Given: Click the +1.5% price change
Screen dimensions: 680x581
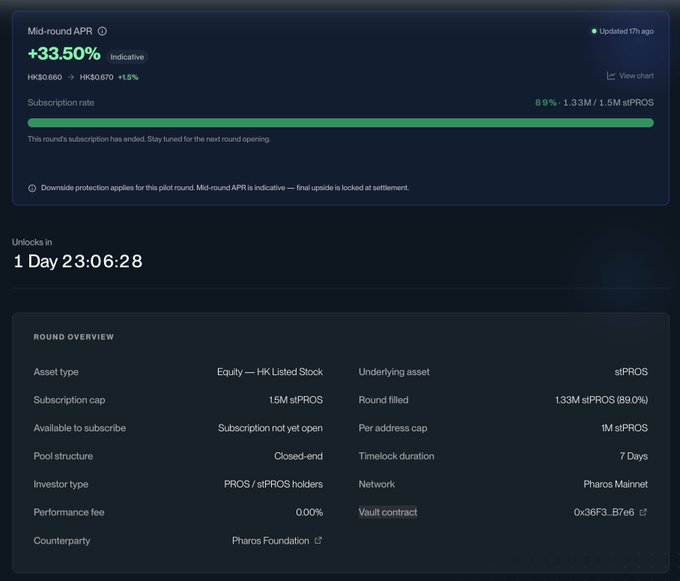Looking at the screenshot, I should [128, 77].
